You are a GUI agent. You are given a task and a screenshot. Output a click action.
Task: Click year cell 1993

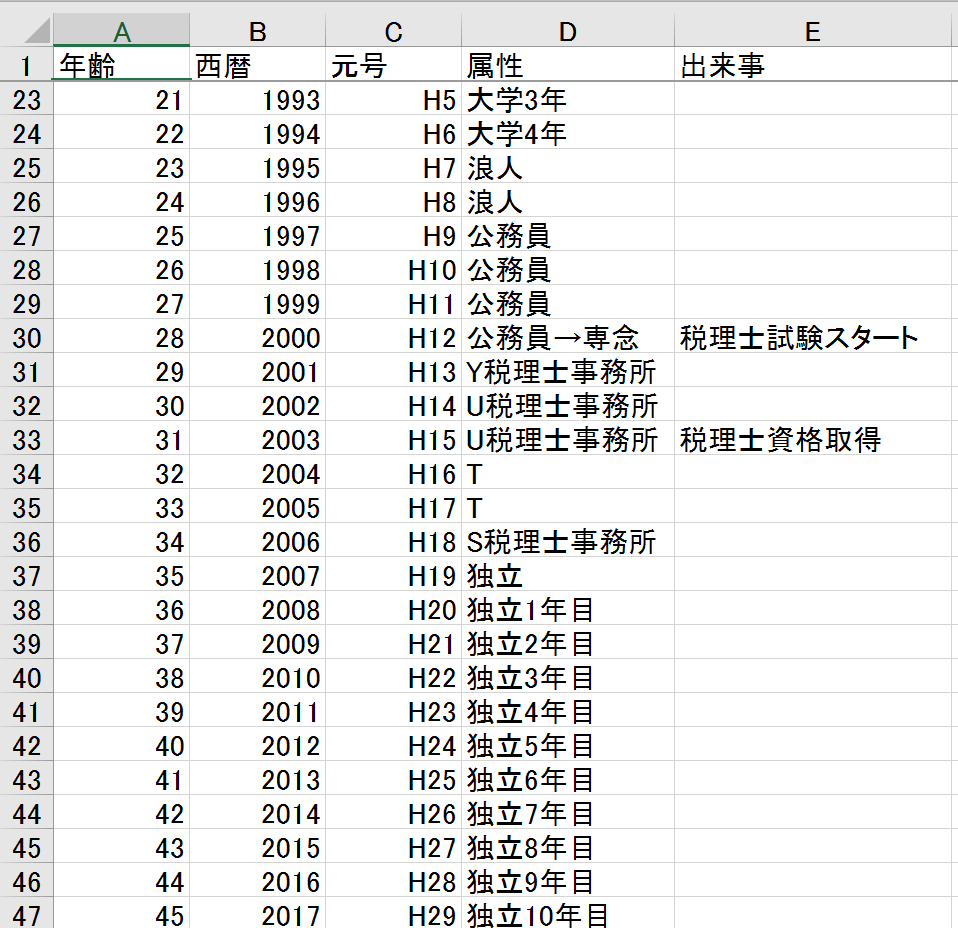(x=257, y=99)
